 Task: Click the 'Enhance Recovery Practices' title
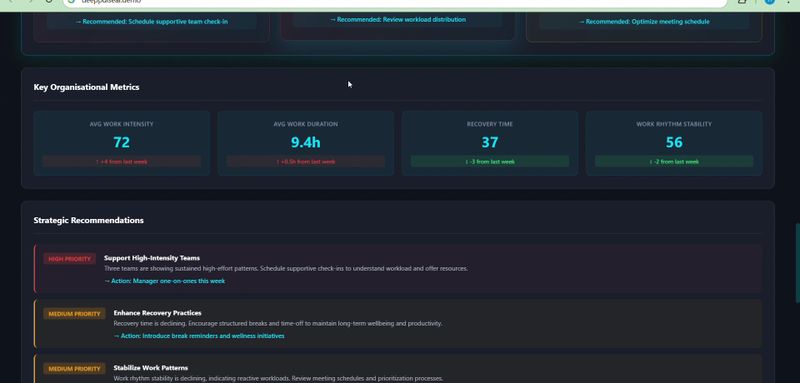158,313
